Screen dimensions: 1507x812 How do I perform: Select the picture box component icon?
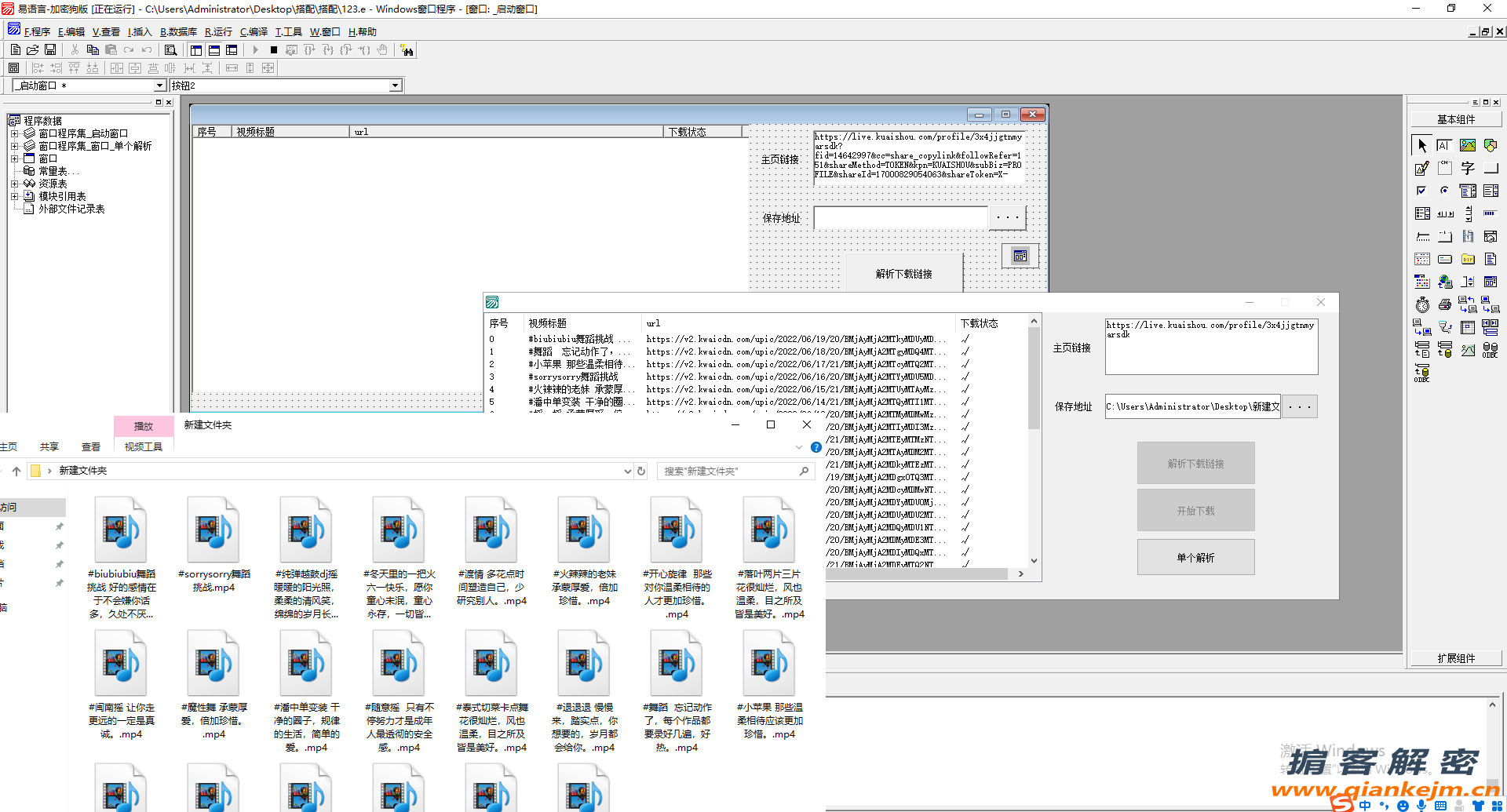tap(1468, 145)
